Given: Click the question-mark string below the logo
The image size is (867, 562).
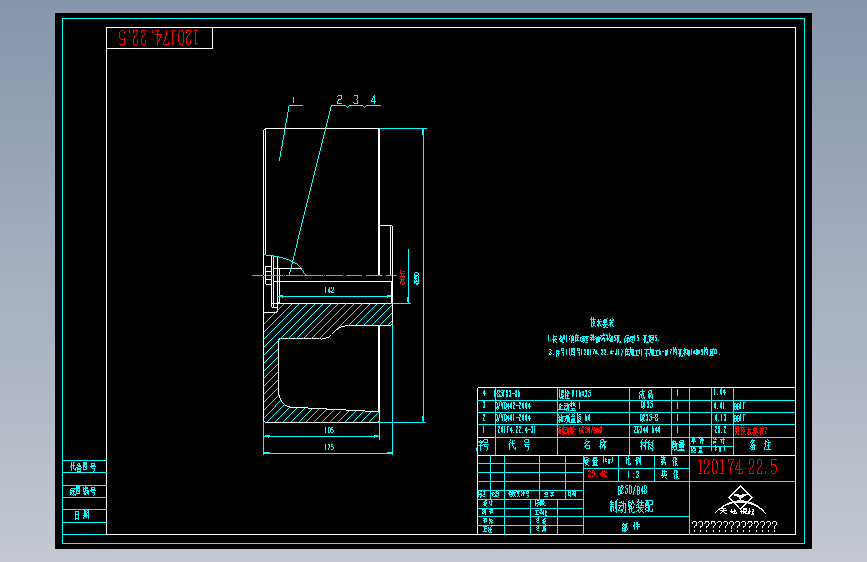Looking at the screenshot, I should (734, 527).
